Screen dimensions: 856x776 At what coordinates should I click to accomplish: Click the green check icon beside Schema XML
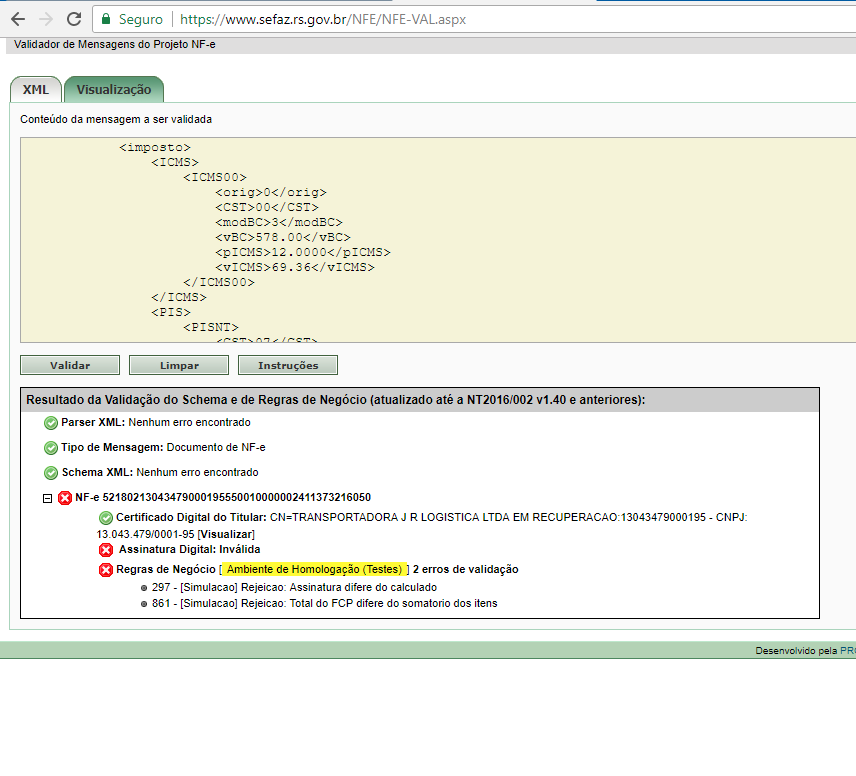(x=51, y=472)
